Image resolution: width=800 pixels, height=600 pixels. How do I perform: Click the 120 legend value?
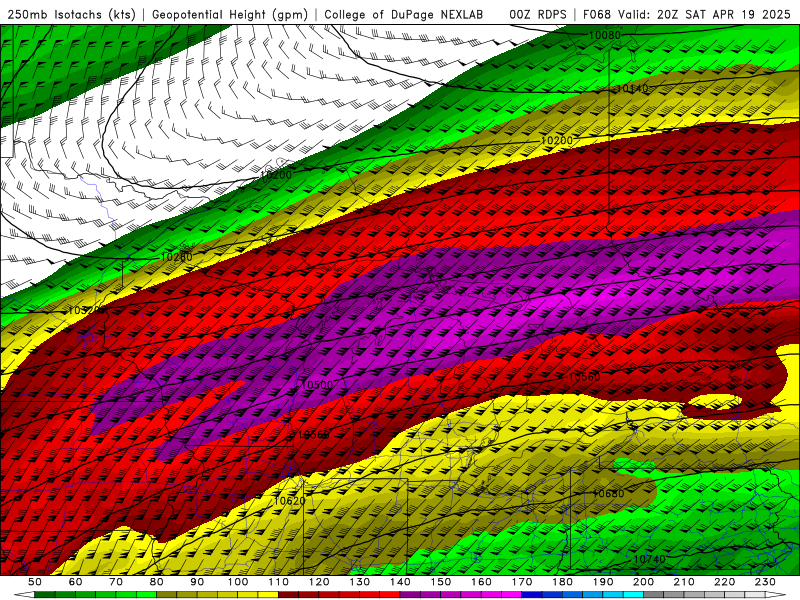click(x=318, y=582)
